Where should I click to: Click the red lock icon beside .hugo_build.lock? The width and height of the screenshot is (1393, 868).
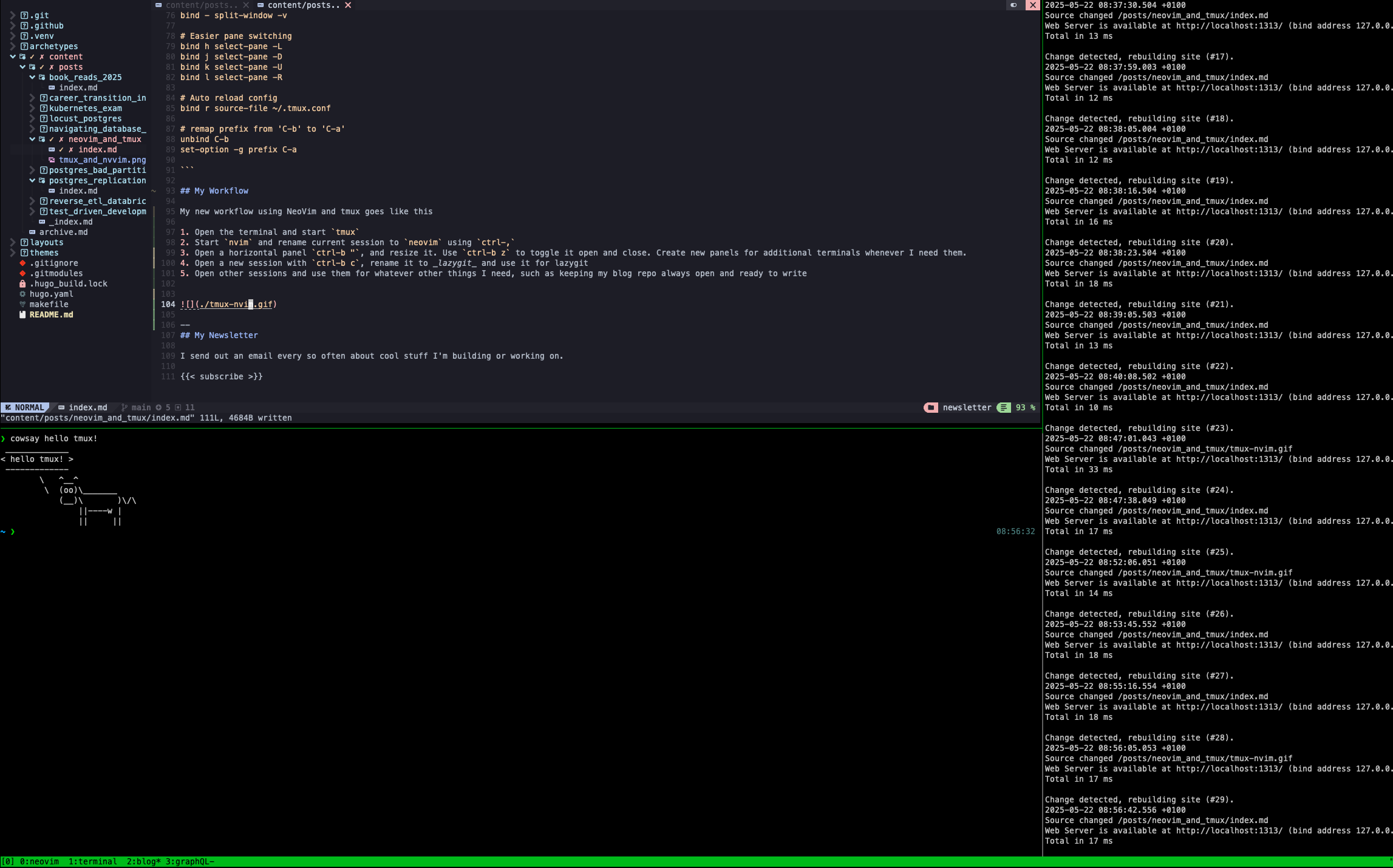pos(22,284)
